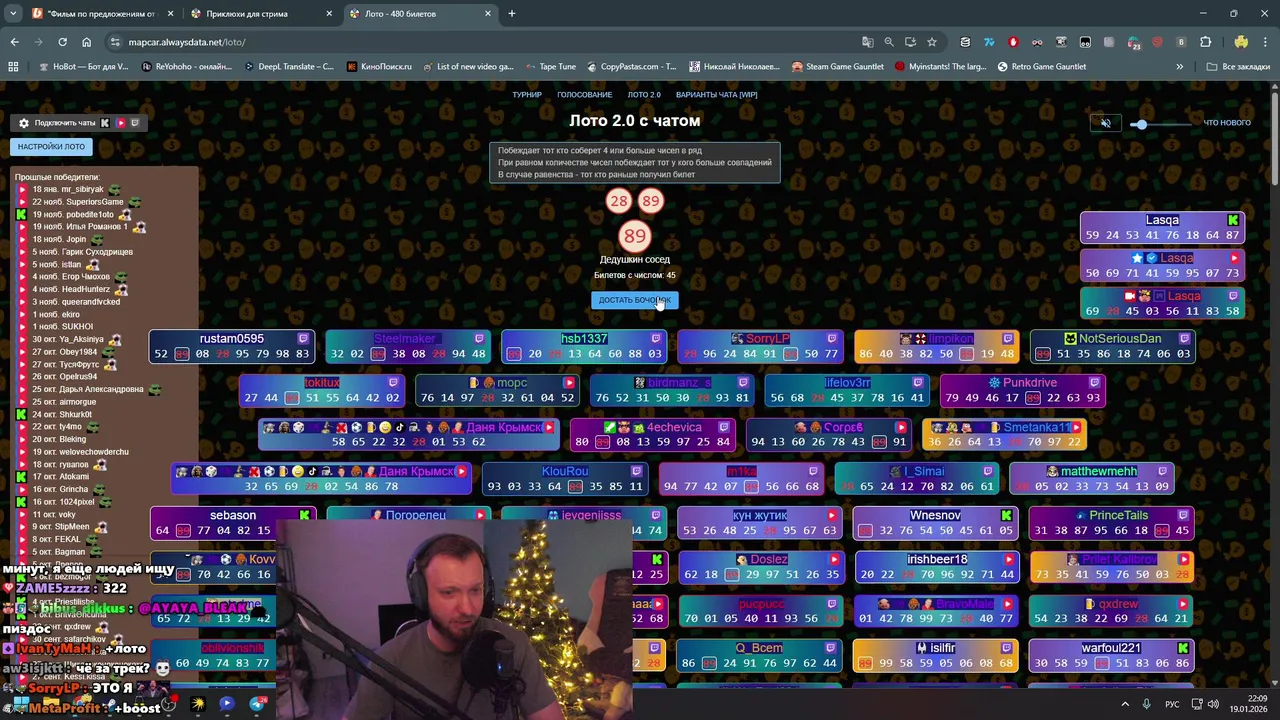
Task: Click the YouTube icon on middle Lasqa ticket
Action: (1233, 258)
